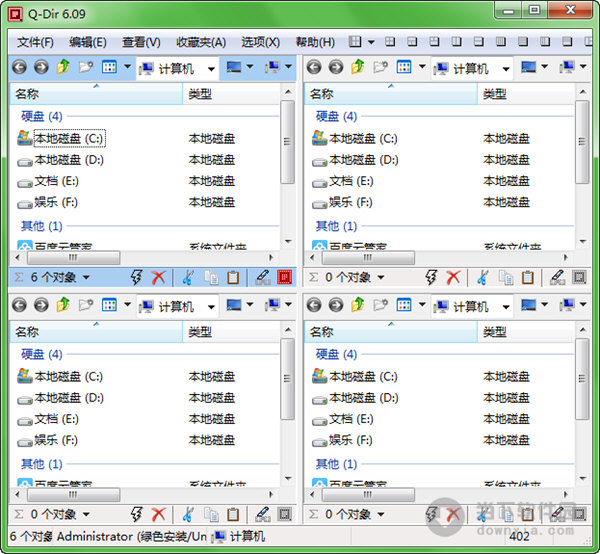This screenshot has width=600, height=554.
Task: Expand 0 个对象 dropdown in top-right pane
Action: pyautogui.click(x=381, y=277)
